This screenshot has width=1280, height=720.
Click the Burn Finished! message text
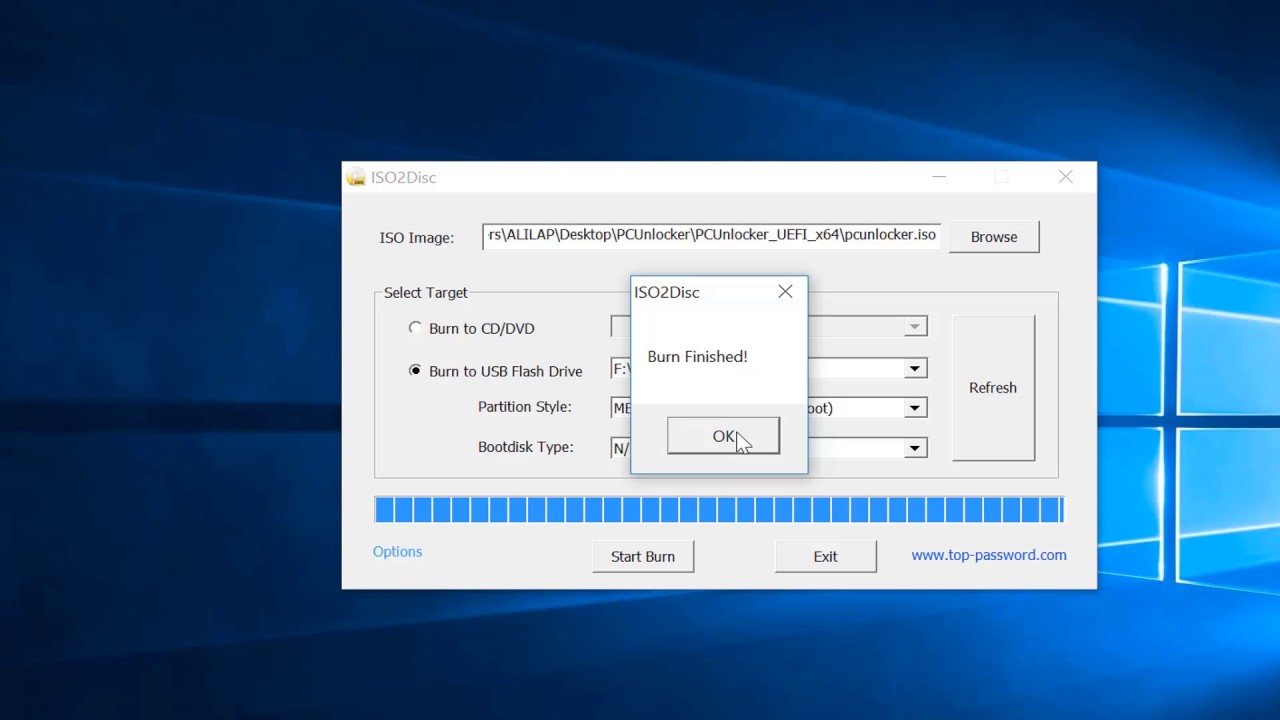coord(697,357)
